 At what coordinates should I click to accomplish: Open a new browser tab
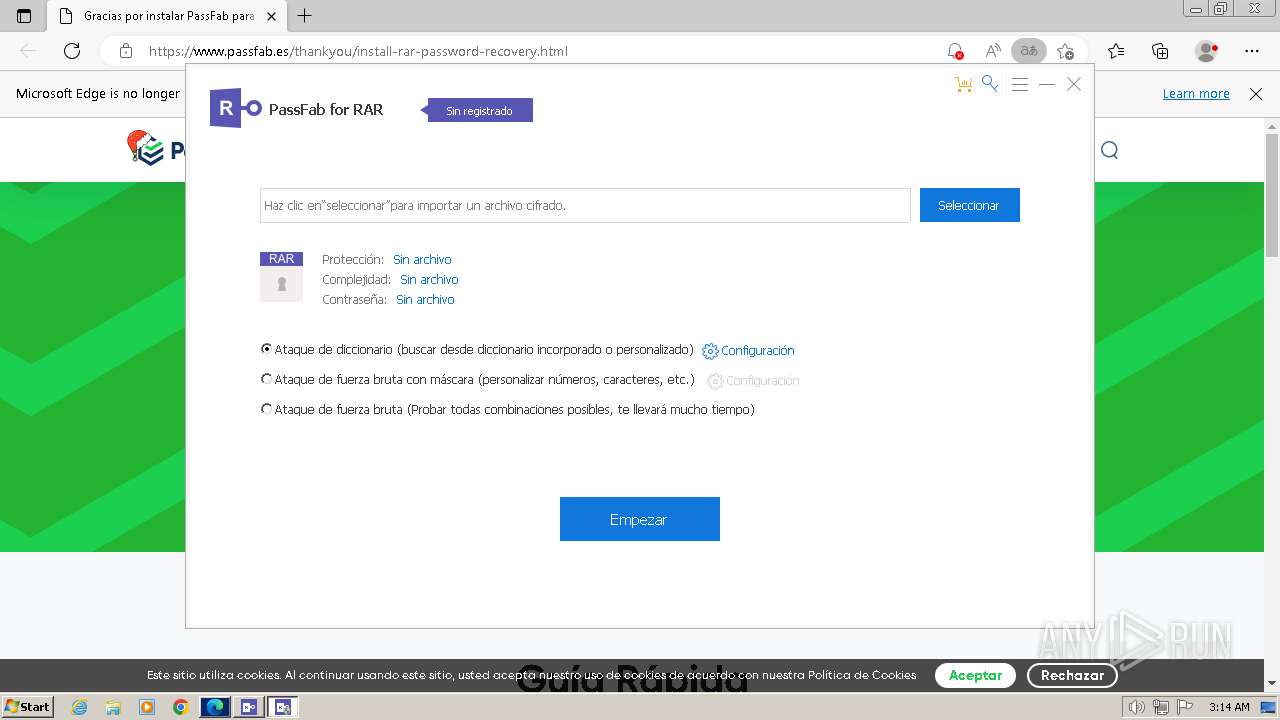(x=305, y=16)
